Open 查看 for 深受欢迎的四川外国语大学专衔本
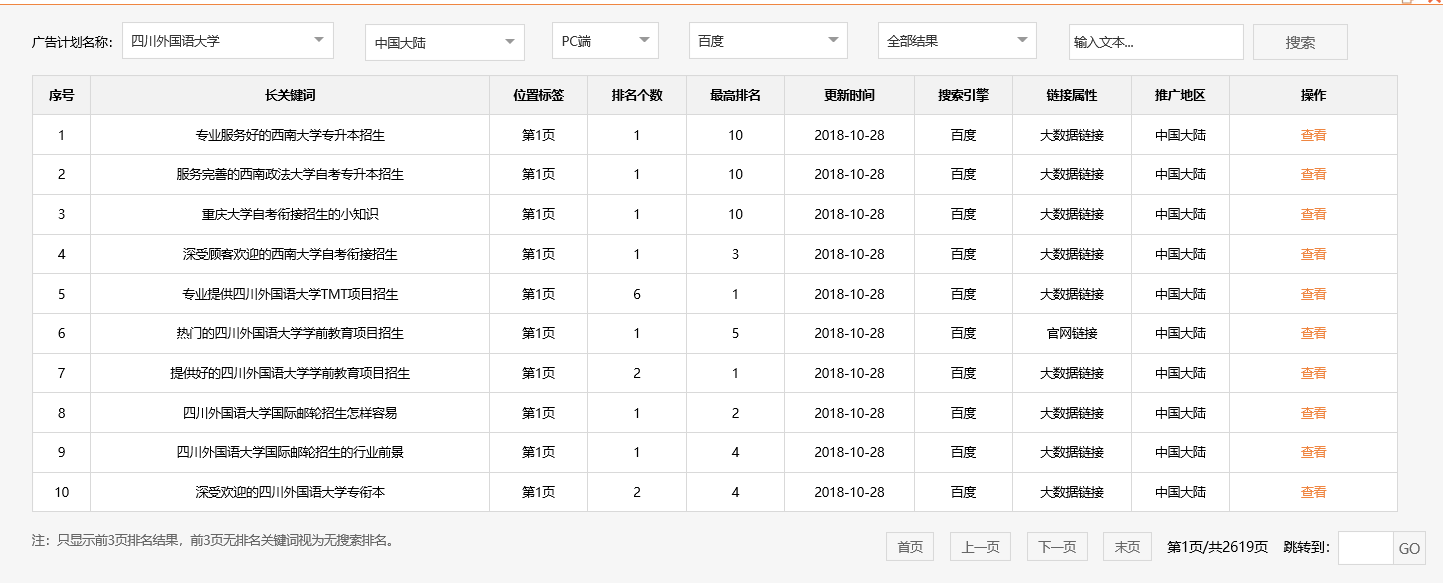The width and height of the screenshot is (1443, 583). coord(1312,492)
